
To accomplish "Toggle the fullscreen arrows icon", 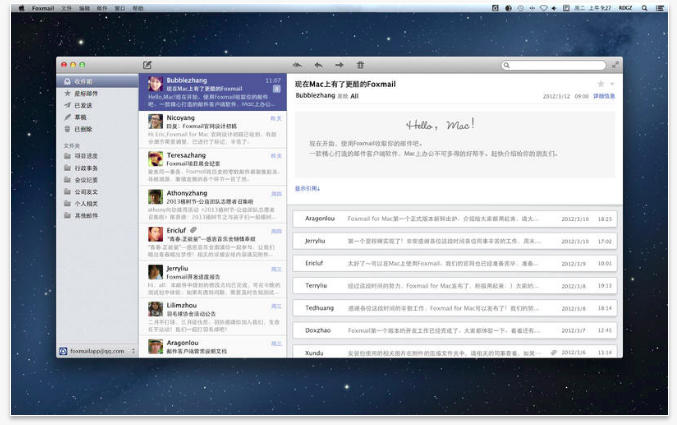I will coord(615,65).
